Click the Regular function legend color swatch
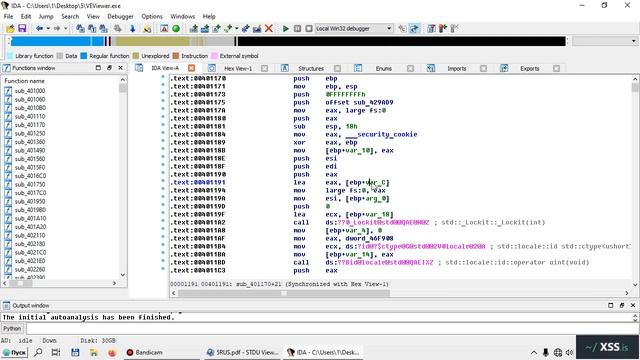 [84, 56]
